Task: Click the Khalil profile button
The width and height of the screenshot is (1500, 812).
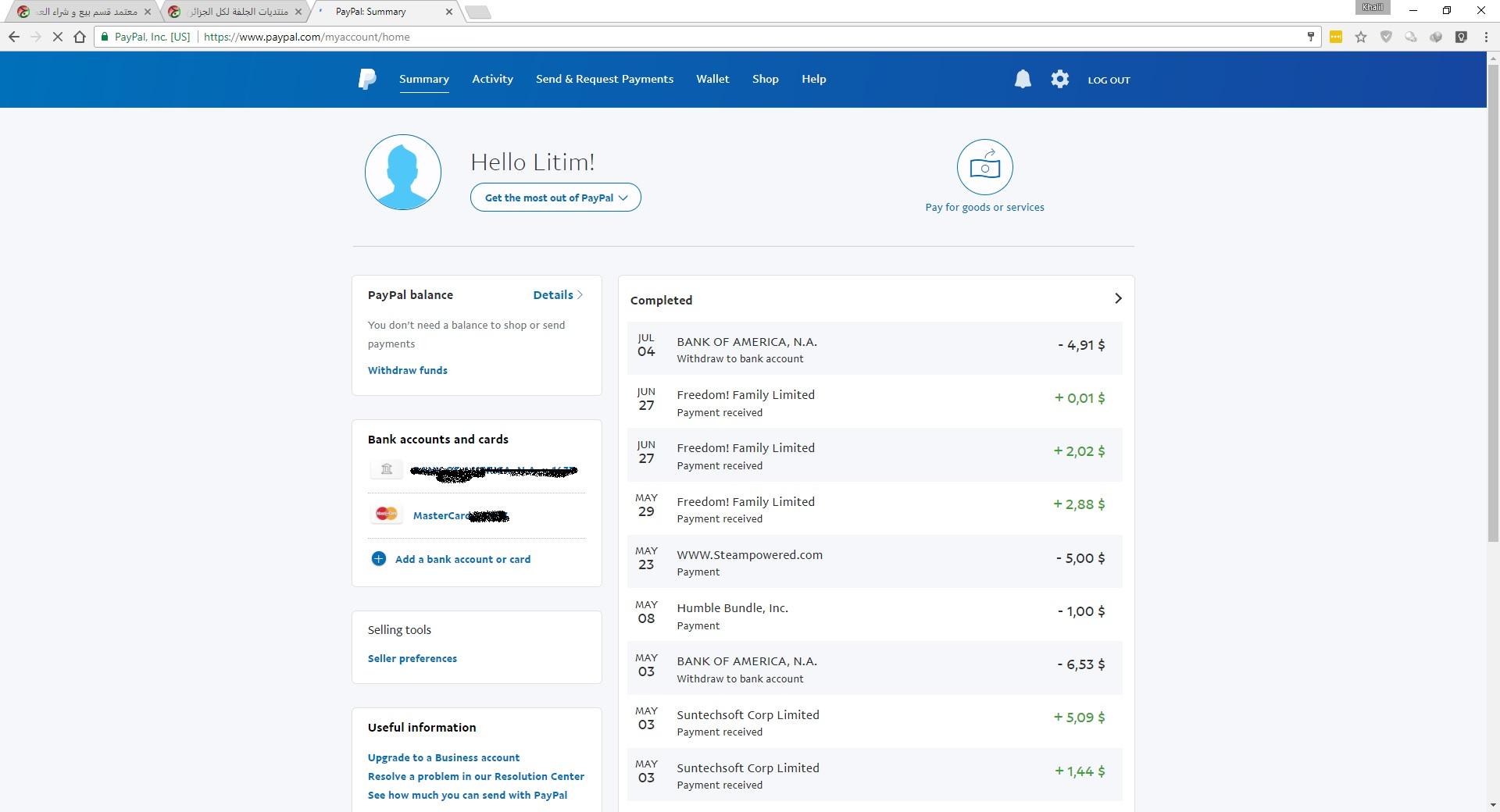Action: [1373, 8]
